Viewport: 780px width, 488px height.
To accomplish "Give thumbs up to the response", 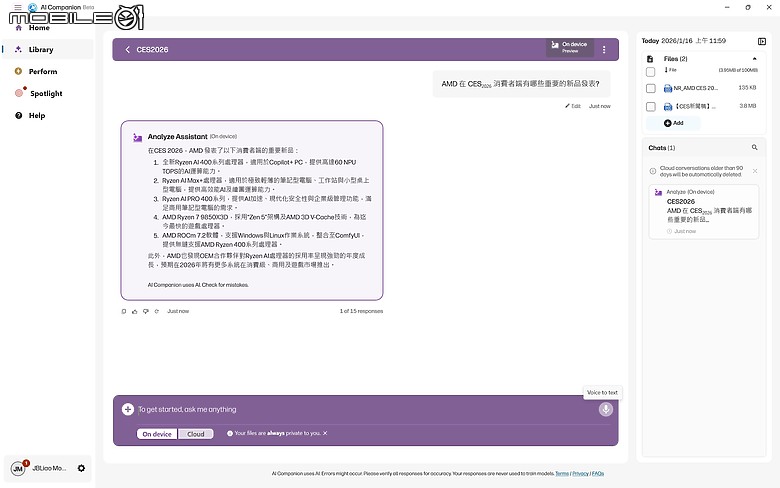I will tap(134, 311).
